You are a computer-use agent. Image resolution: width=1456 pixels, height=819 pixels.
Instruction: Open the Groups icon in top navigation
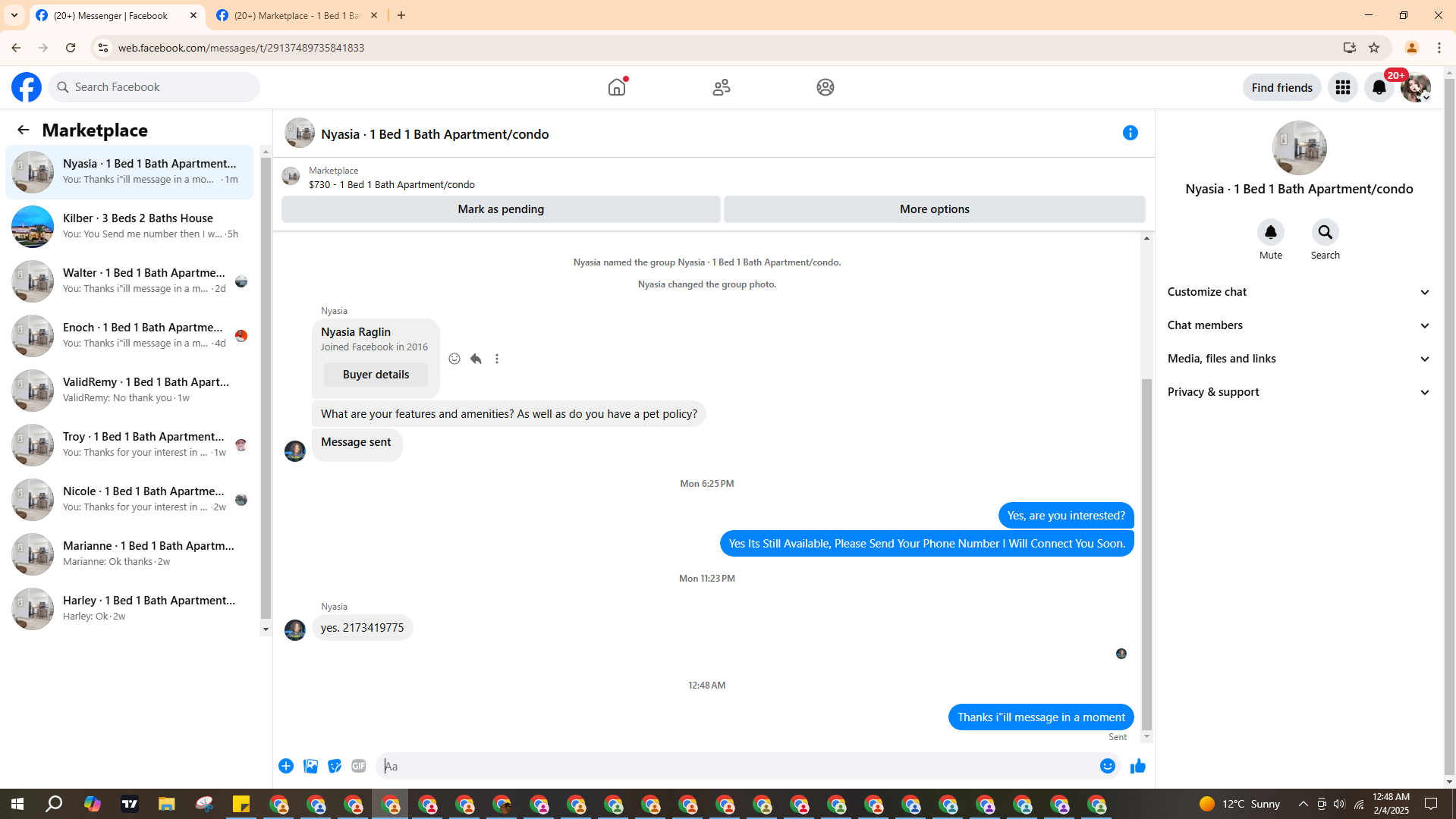(x=825, y=87)
